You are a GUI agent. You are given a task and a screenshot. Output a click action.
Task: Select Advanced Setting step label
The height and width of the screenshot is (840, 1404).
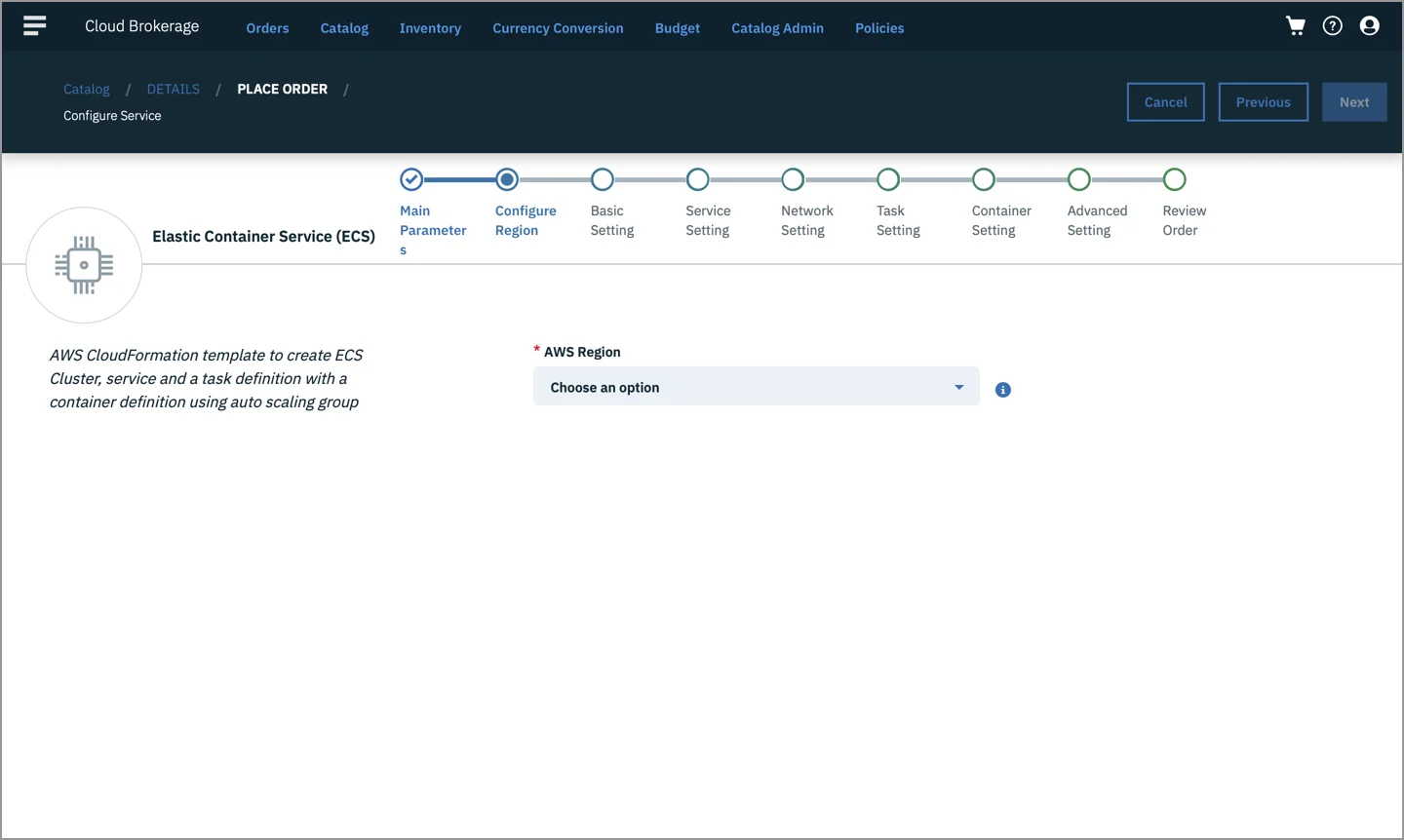(1097, 220)
